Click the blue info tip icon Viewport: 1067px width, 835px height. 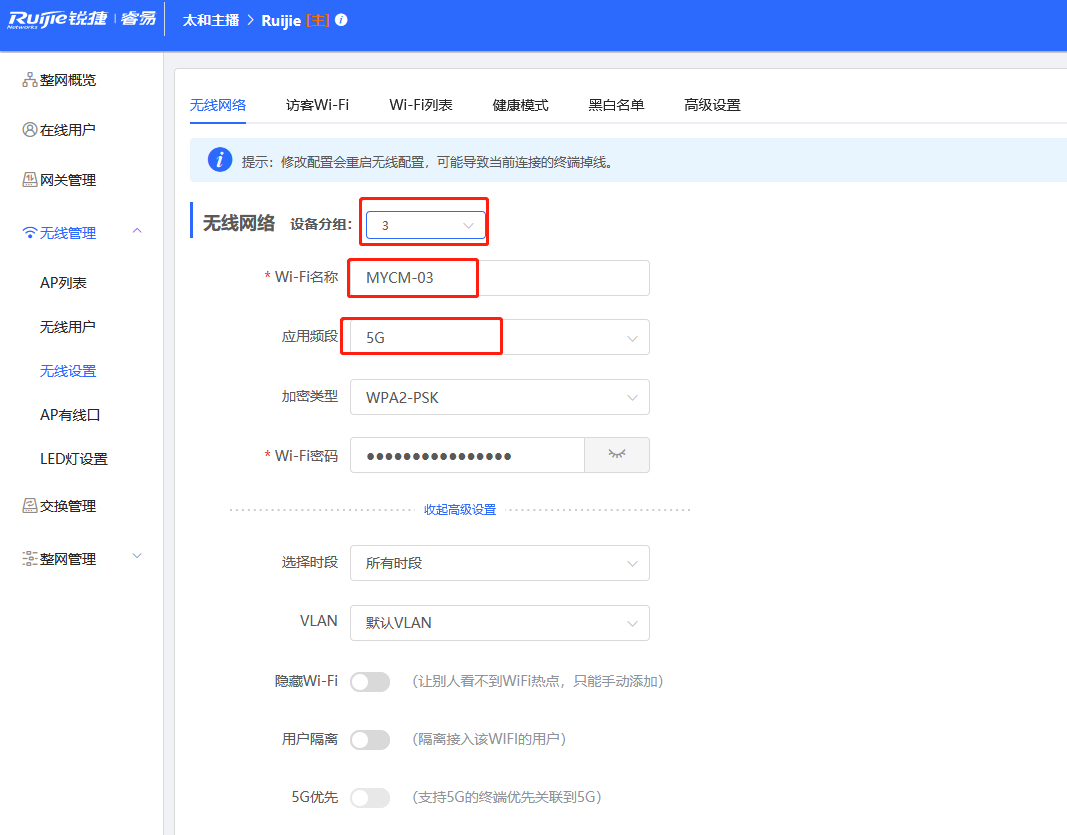pyautogui.click(x=220, y=160)
